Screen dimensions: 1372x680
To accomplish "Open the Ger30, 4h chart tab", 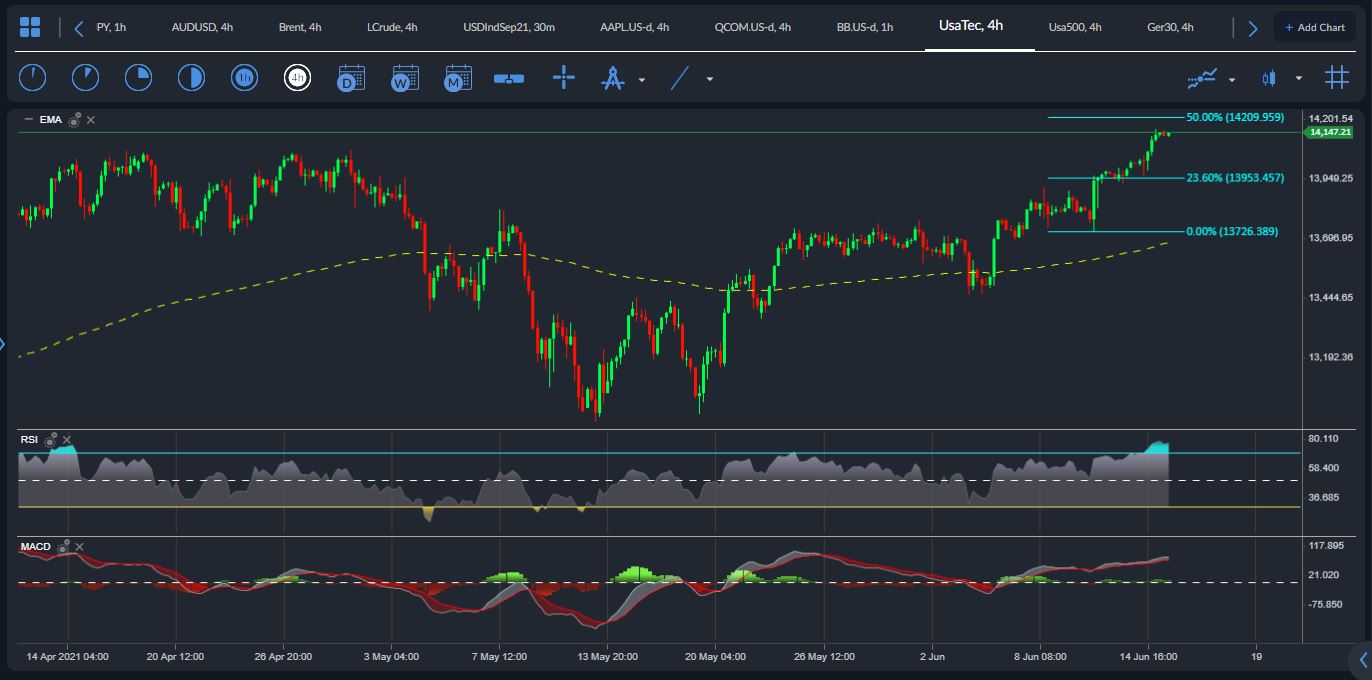I will pos(1170,27).
